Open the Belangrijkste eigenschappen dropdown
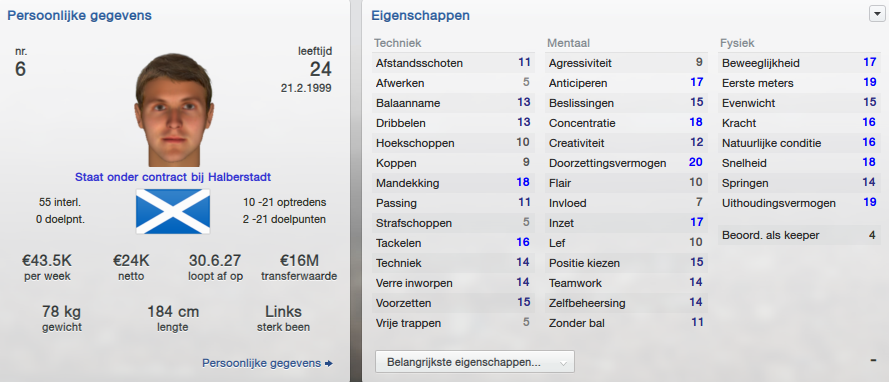The height and width of the screenshot is (382, 889). click(x=475, y=362)
